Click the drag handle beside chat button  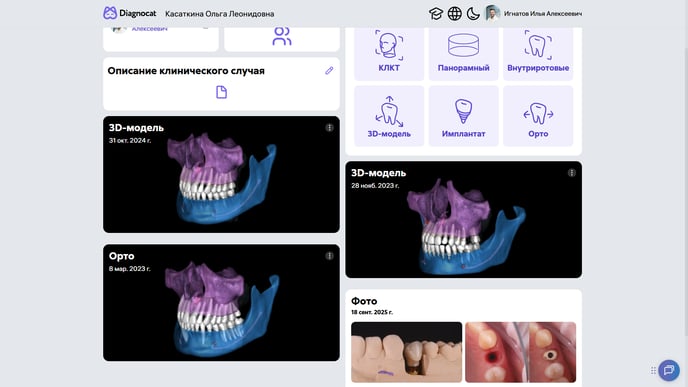click(x=653, y=371)
